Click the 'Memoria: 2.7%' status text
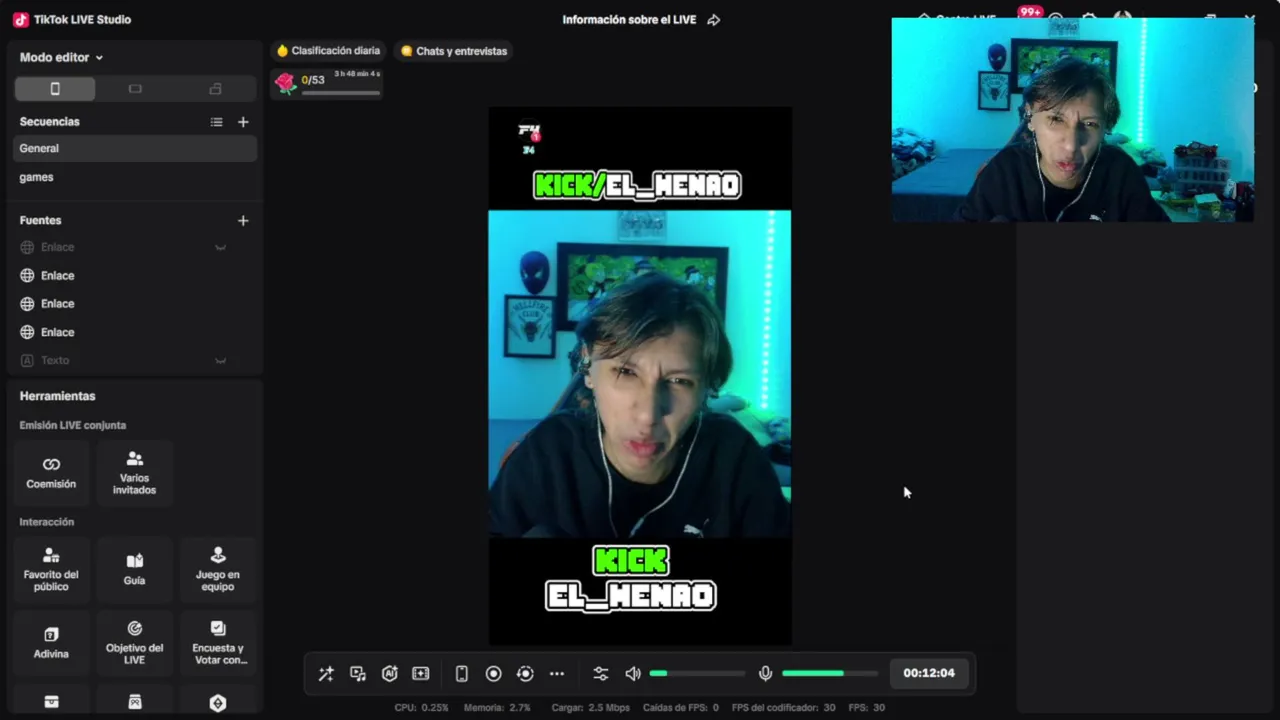The image size is (1280, 720). pyautogui.click(x=497, y=707)
